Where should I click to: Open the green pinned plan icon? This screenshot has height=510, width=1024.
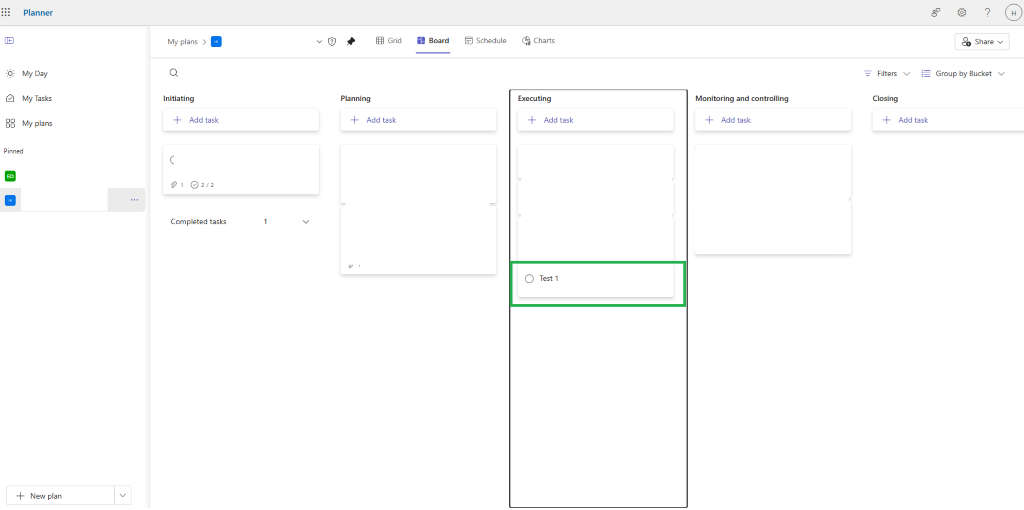coord(10,176)
